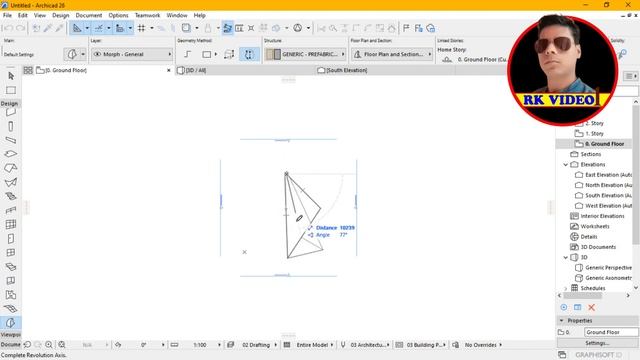Select the Window tool in the toolbox

(x=11, y=253)
